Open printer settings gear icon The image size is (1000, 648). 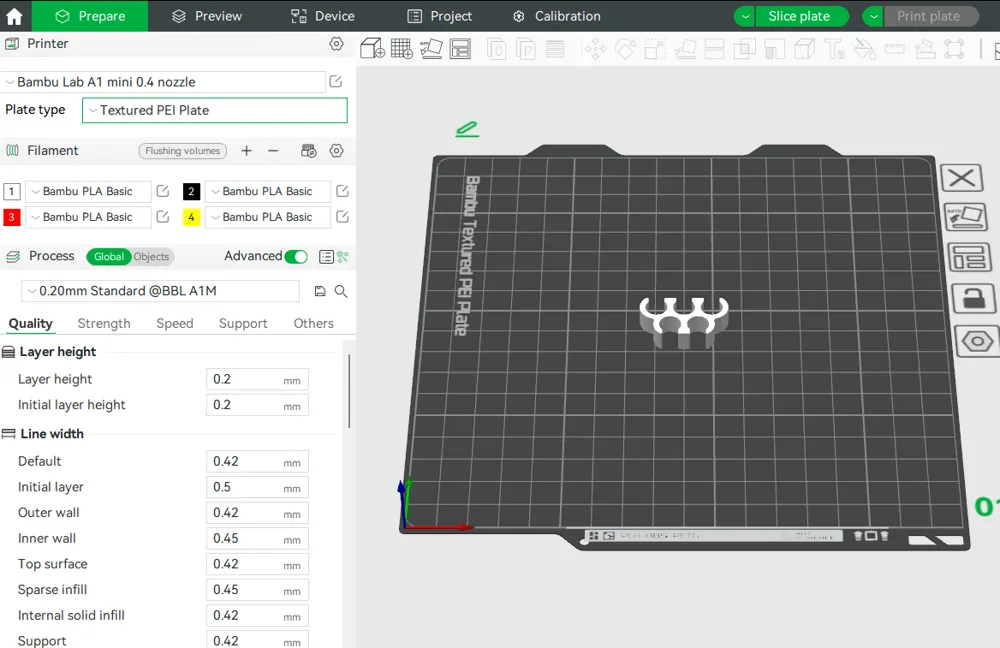336,43
